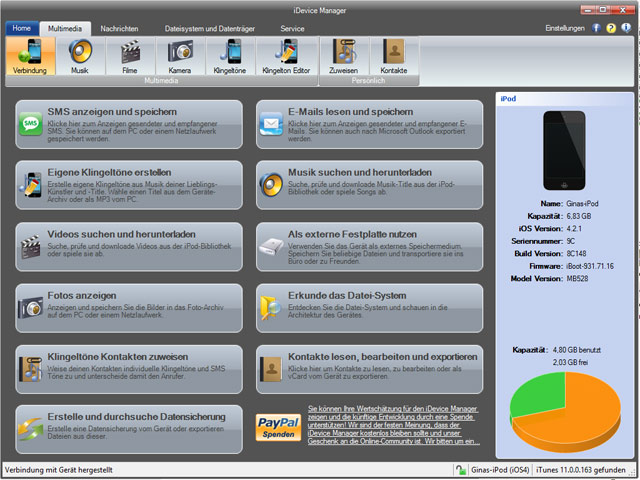
Task: Open the Kontakte address book icon
Action: 394,56
